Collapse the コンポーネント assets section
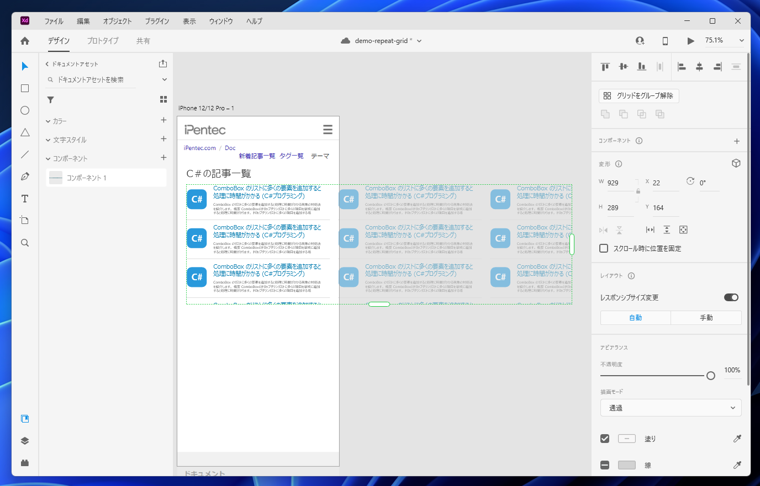This screenshot has width=760, height=486. click(x=48, y=158)
